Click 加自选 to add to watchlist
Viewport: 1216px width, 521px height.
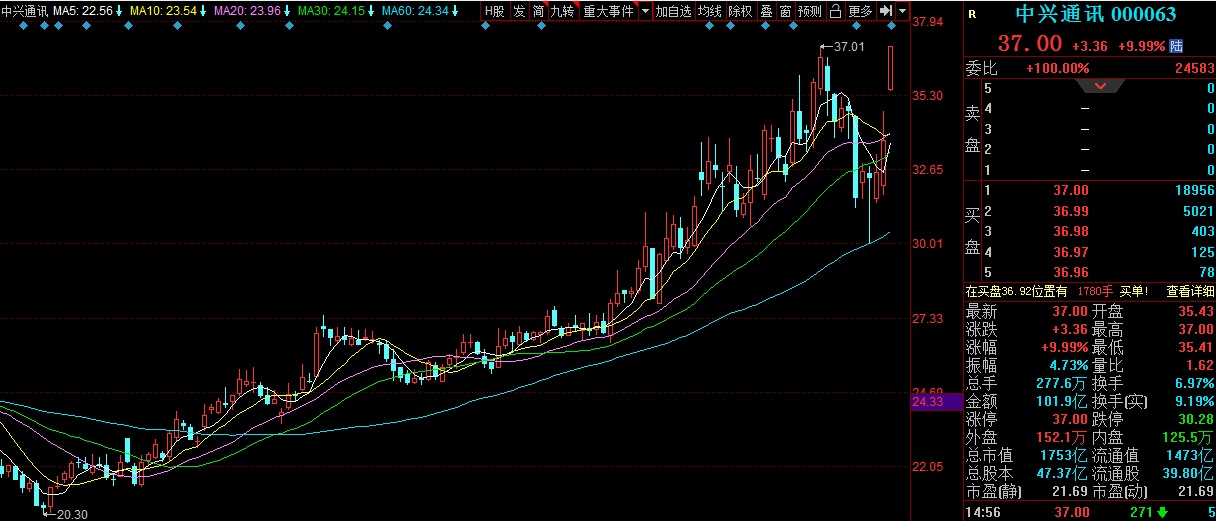674,11
